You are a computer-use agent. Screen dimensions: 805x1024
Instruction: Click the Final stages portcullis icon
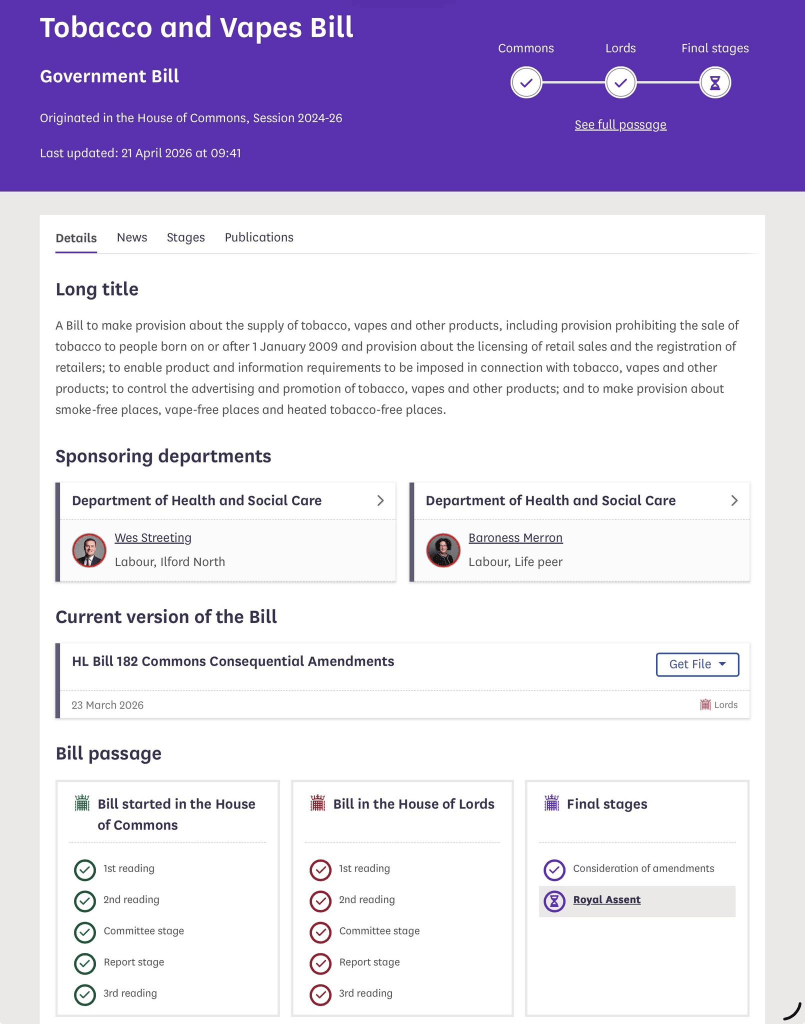[551, 803]
